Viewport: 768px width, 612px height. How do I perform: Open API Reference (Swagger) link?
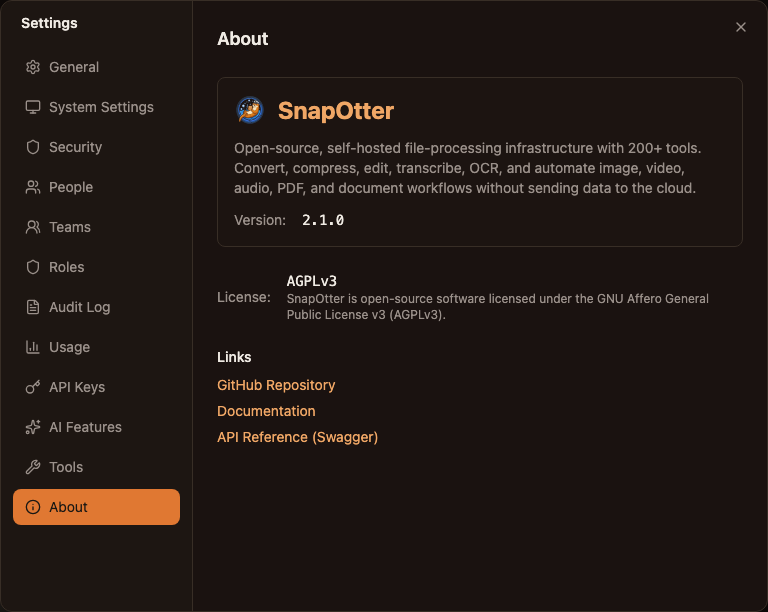click(x=297, y=437)
